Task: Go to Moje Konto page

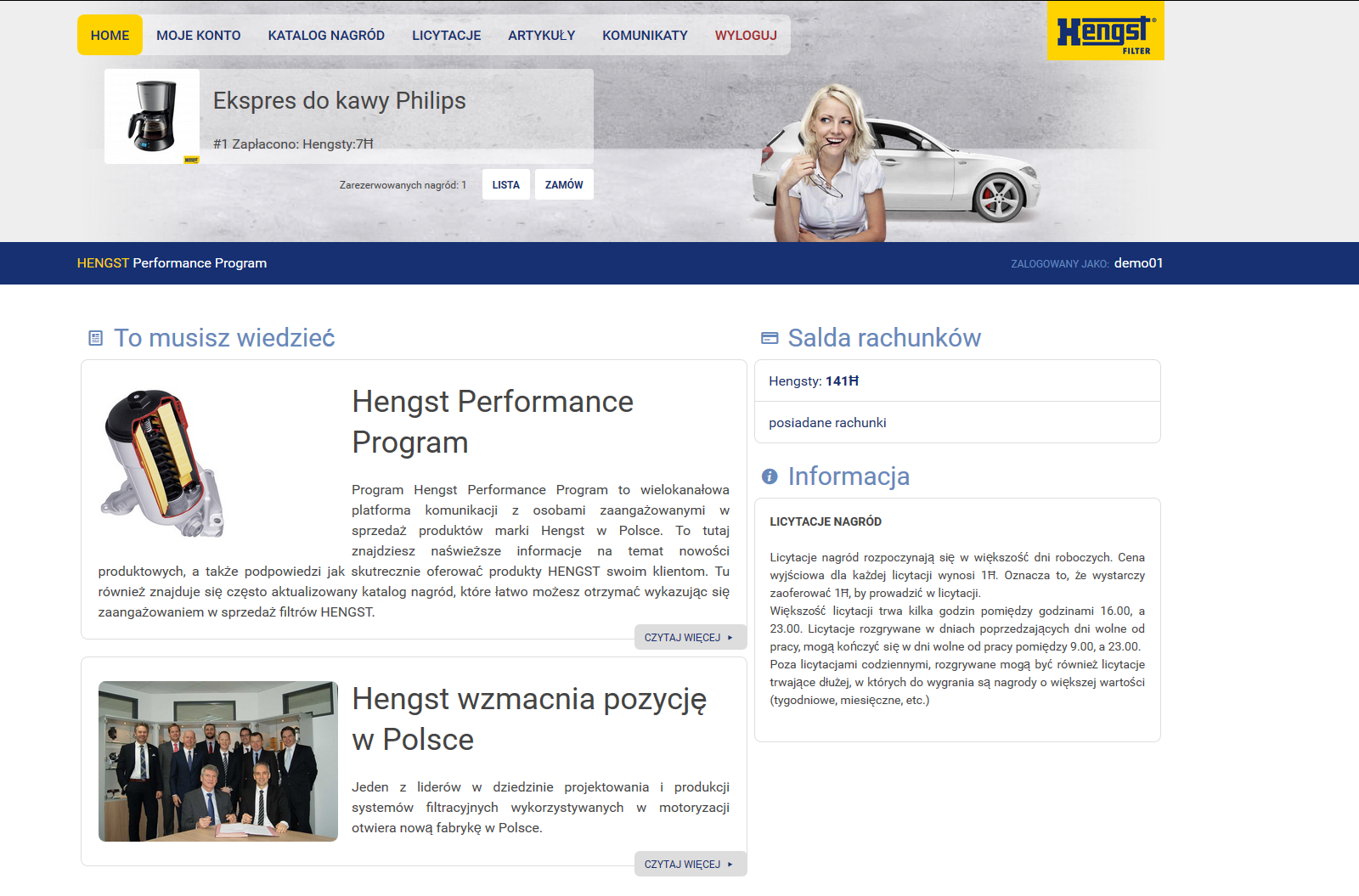Action: coord(198,36)
